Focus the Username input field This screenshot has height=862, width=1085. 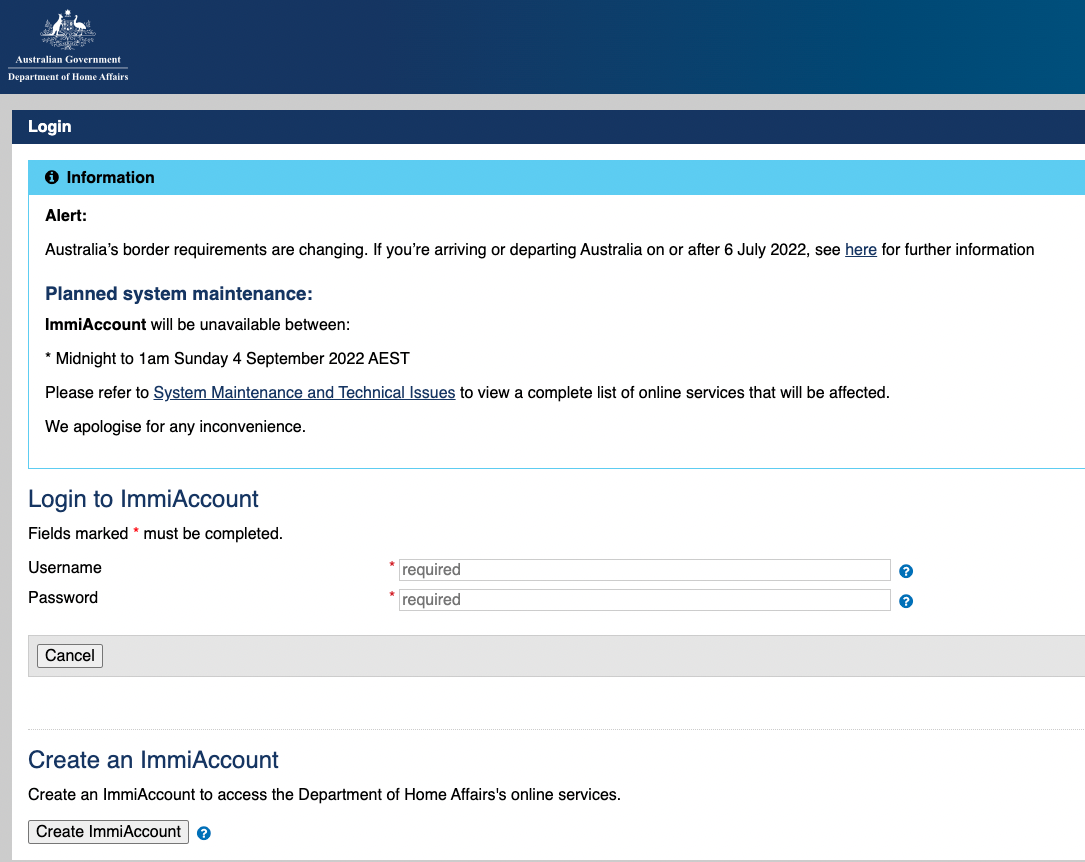click(644, 570)
